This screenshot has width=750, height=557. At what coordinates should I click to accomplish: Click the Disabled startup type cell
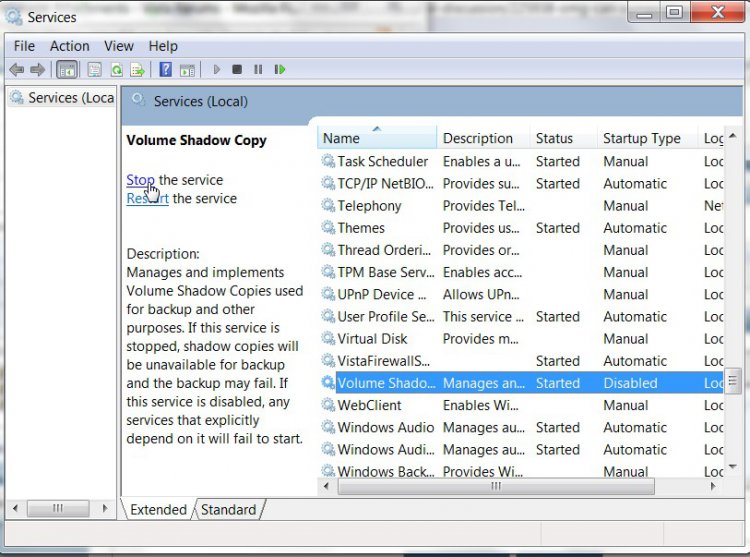click(630, 383)
